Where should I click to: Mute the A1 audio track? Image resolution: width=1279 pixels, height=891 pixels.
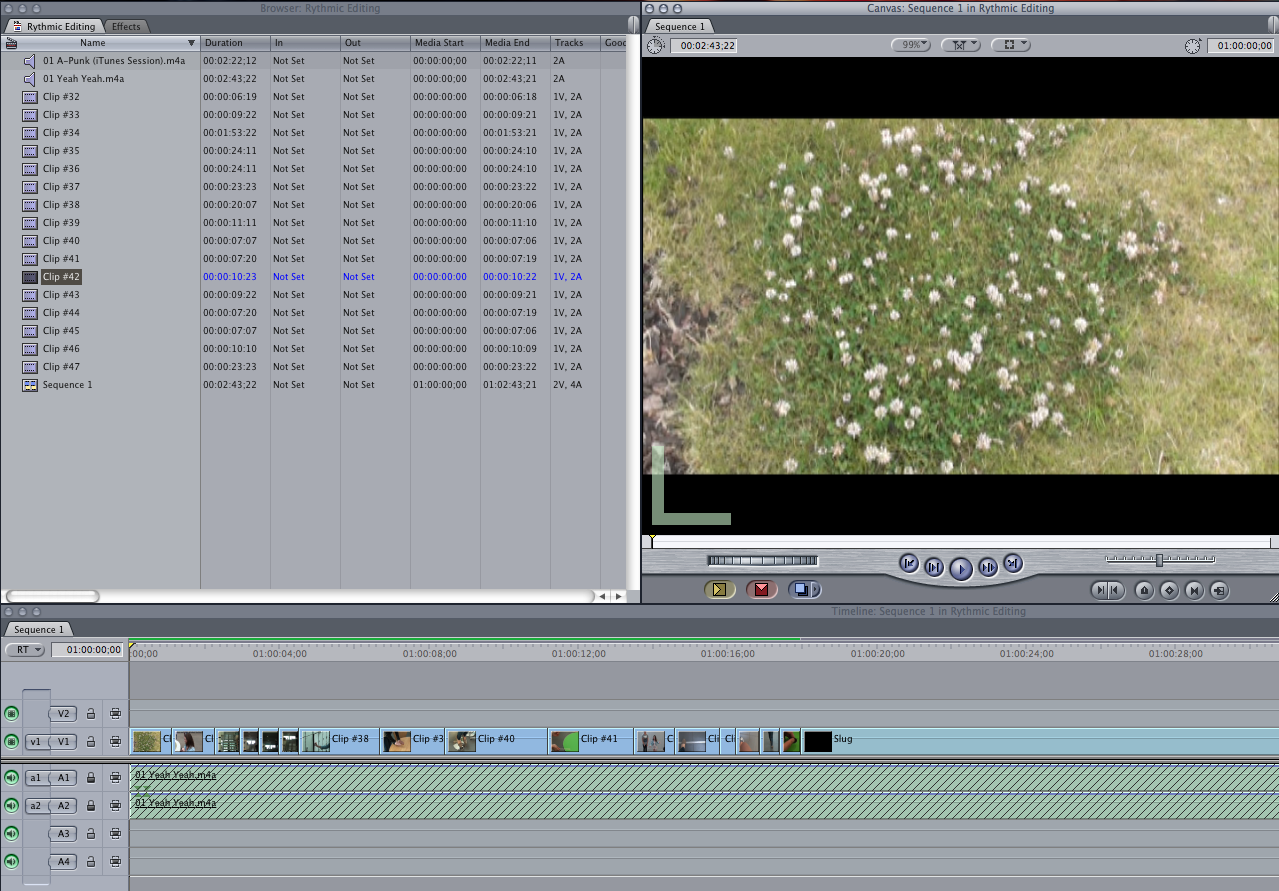point(11,777)
